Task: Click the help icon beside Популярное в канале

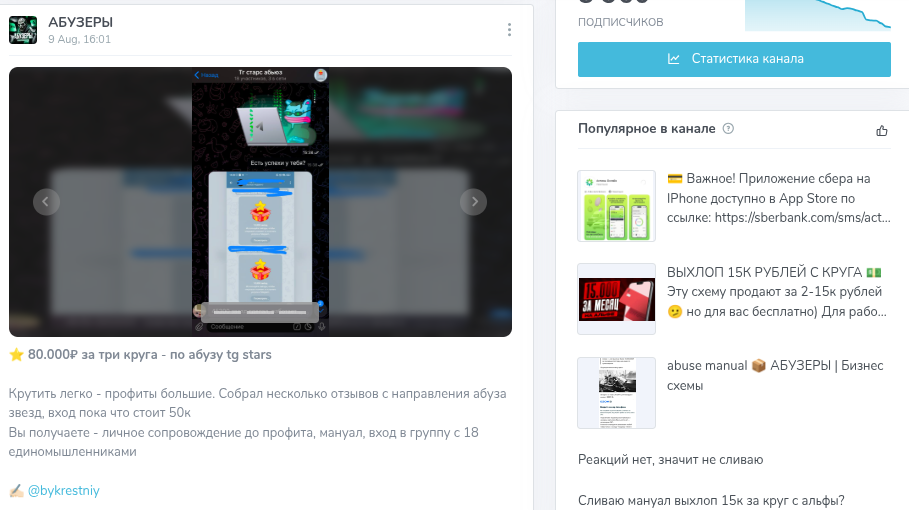Action: [x=728, y=129]
